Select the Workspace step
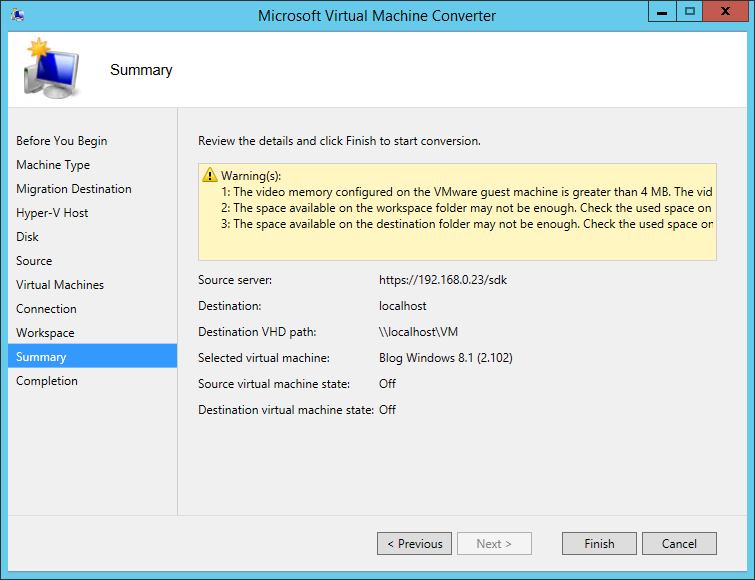 coord(45,333)
